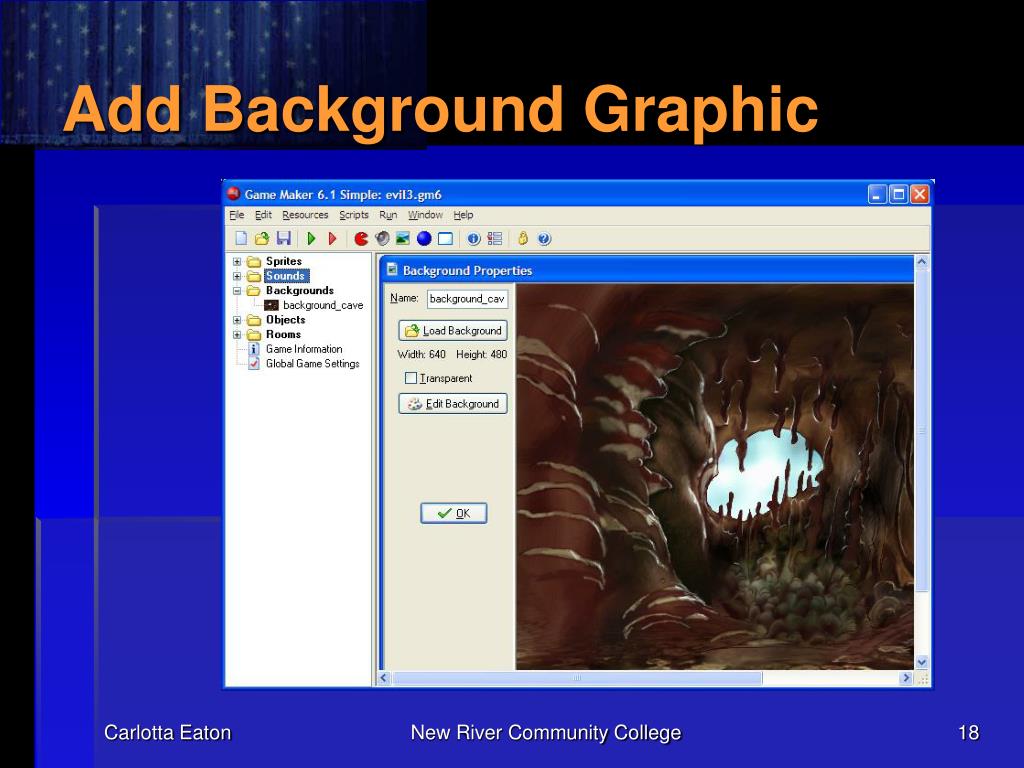This screenshot has width=1024, height=768.
Task: Collapse the Backgrounds tree node
Action: [x=237, y=291]
